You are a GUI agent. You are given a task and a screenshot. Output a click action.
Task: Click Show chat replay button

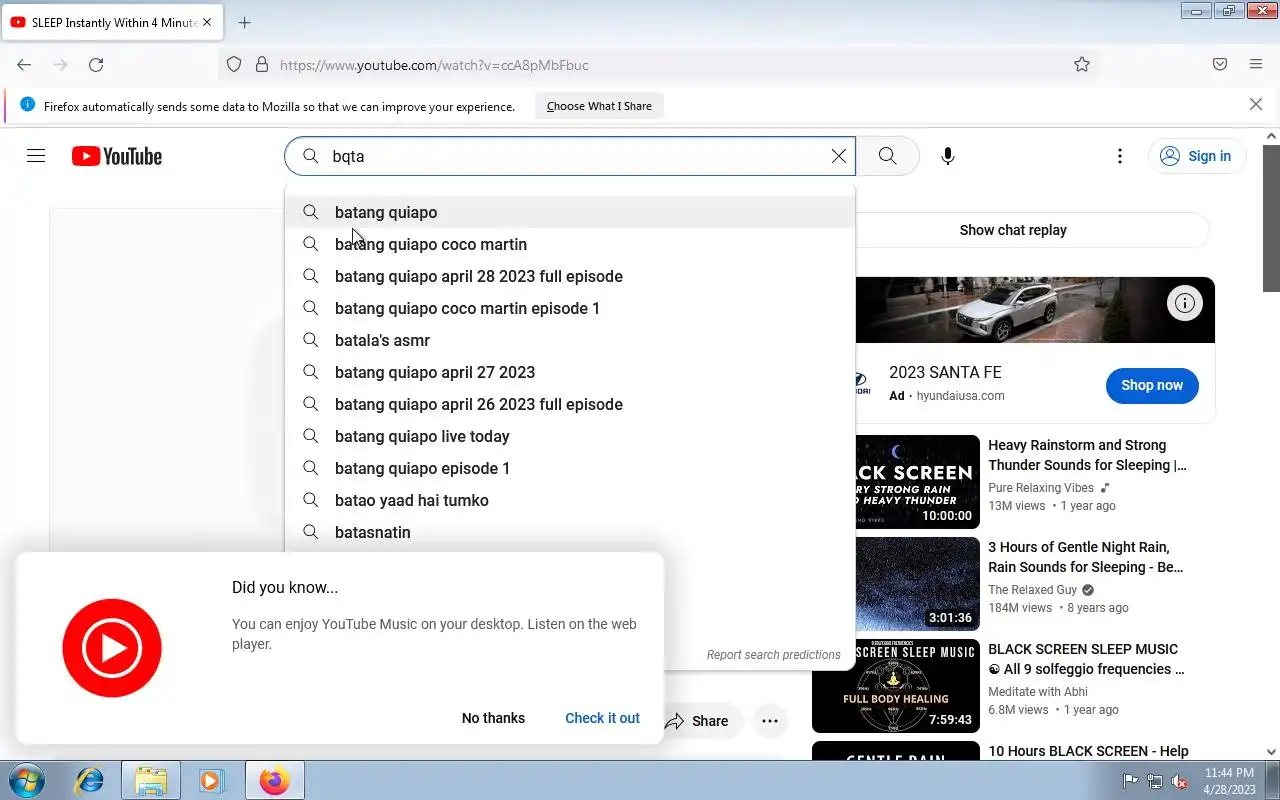[1013, 230]
